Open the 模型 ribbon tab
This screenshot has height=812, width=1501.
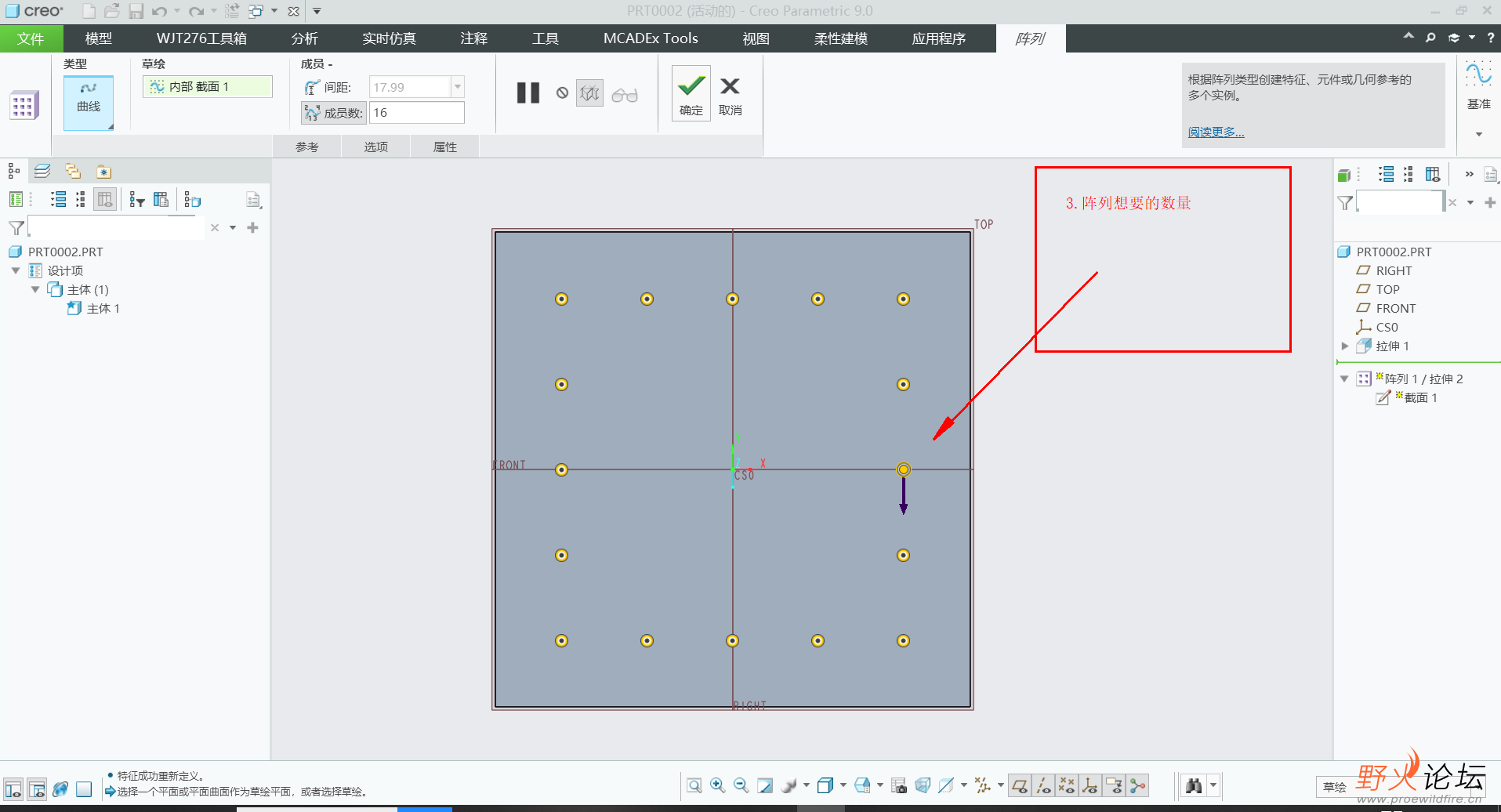[x=99, y=38]
